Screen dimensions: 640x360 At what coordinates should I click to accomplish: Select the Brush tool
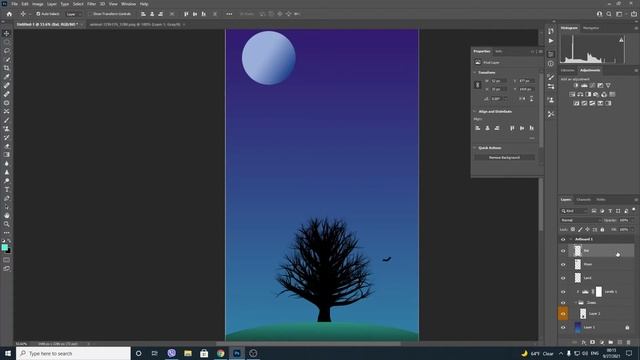[x=7, y=120]
